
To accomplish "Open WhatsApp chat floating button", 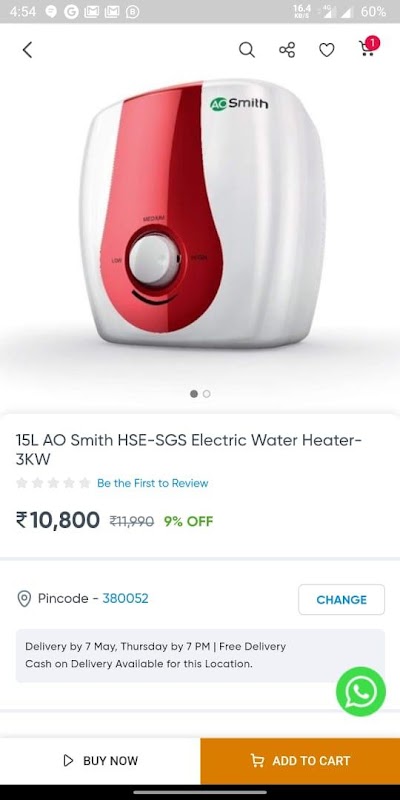I will (x=361, y=691).
